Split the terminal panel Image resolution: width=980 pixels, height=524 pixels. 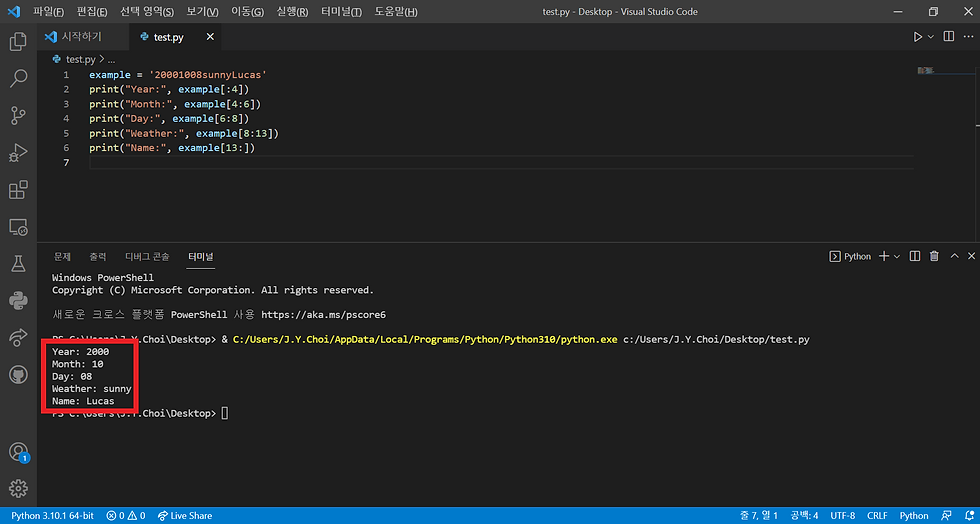[915, 256]
